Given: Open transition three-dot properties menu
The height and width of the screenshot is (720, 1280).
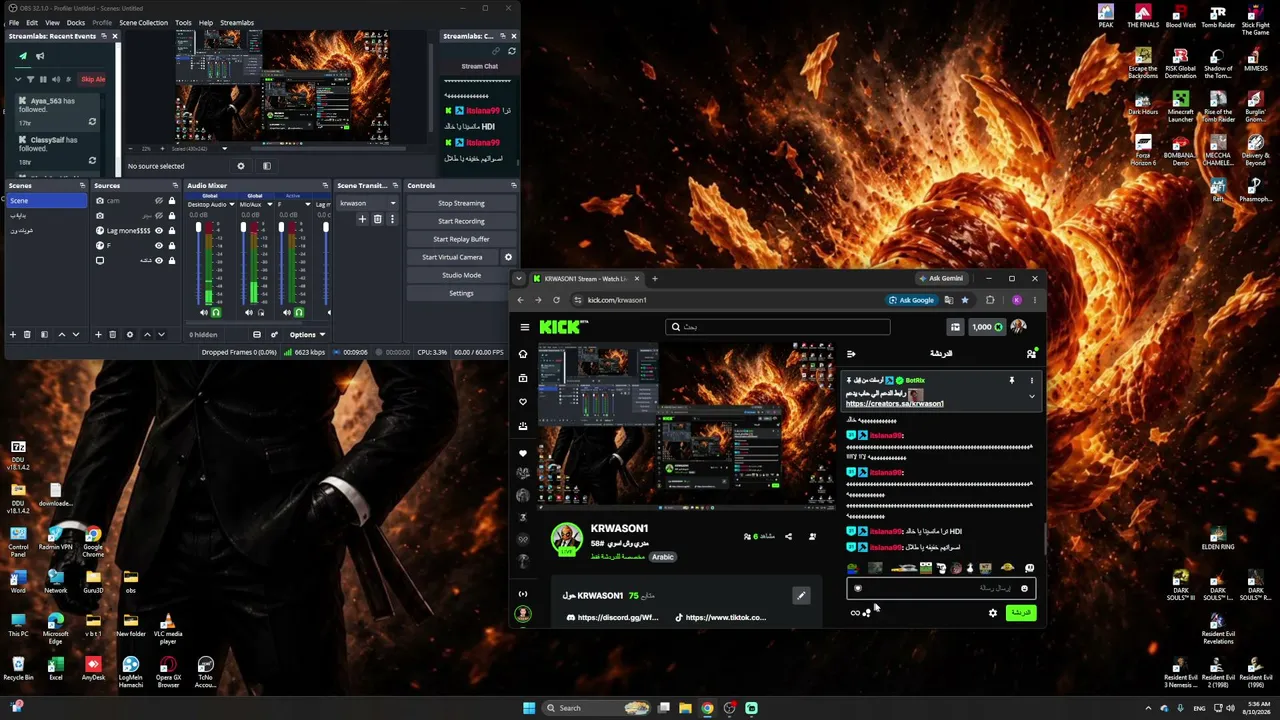Looking at the screenshot, I should (x=392, y=219).
